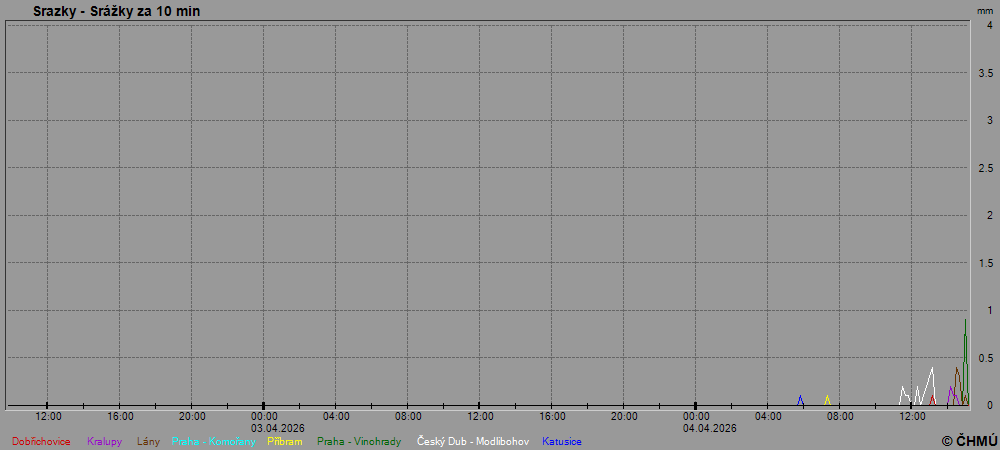This screenshot has width=1000, height=450.
Task: Click the 2.5 value on the y-axis
Action: pyautogui.click(x=985, y=168)
